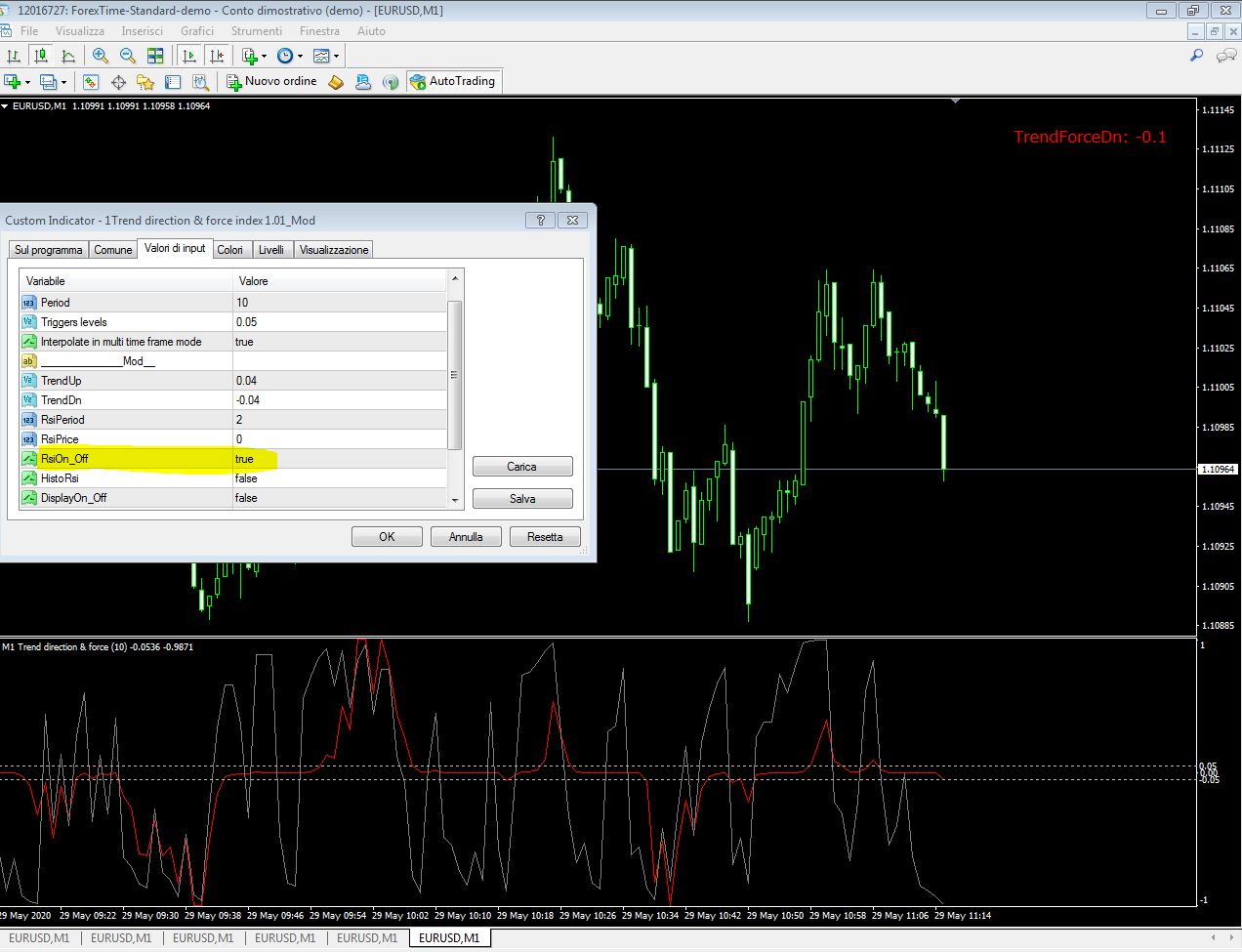Click the Annulla button
This screenshot has height=952, width=1242.
click(x=466, y=537)
